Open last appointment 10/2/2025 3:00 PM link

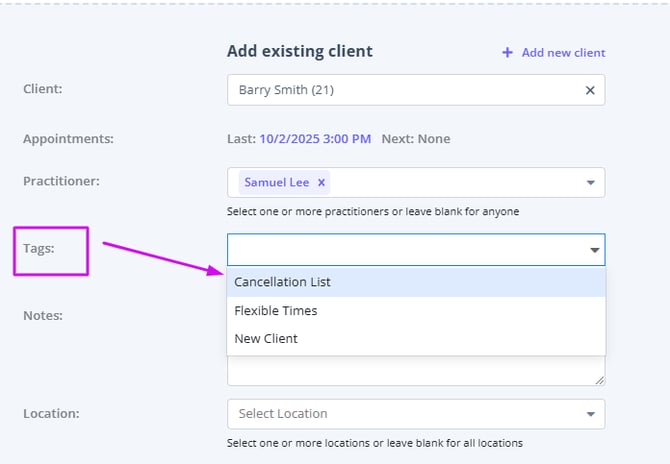tap(315, 138)
